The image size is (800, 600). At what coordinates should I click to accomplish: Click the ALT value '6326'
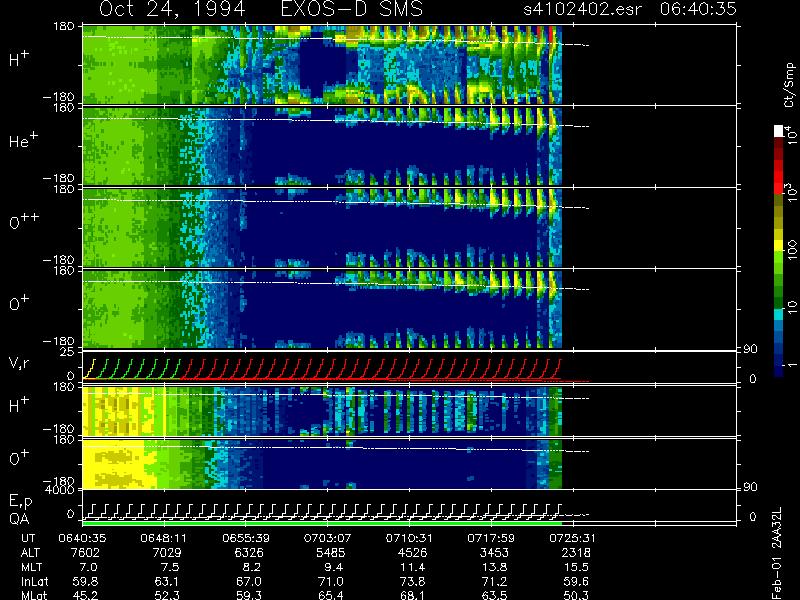tap(249, 553)
